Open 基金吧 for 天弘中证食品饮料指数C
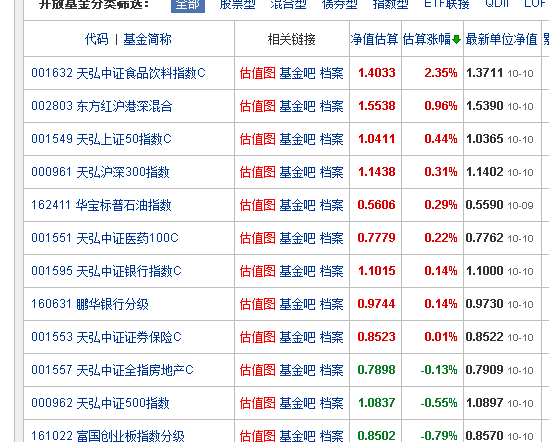 [x=298, y=73]
